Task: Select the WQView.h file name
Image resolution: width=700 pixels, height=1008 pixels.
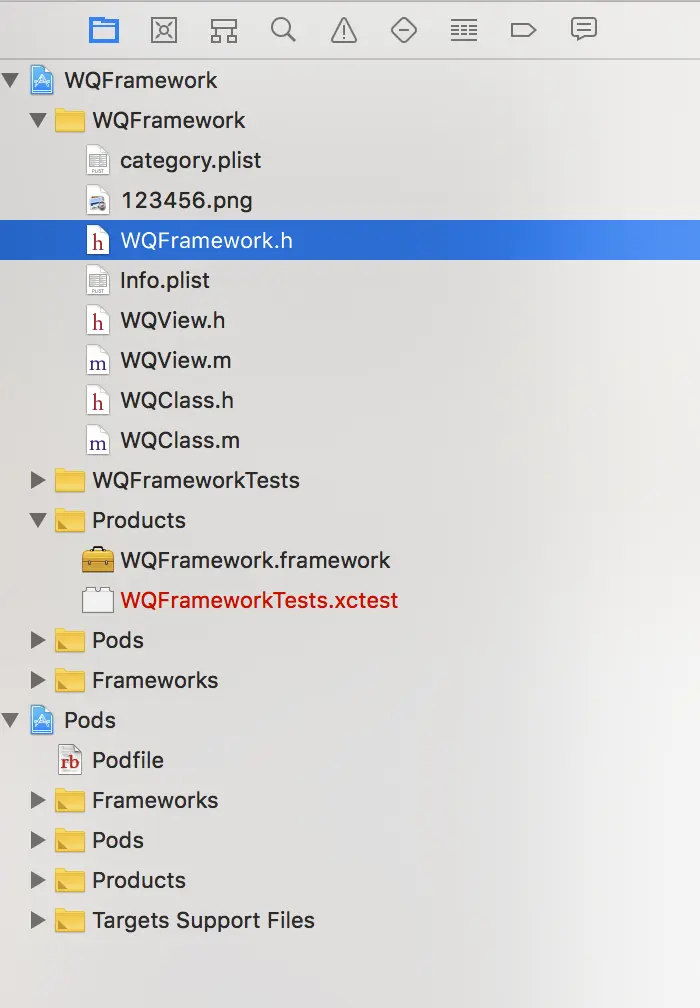Action: [173, 320]
